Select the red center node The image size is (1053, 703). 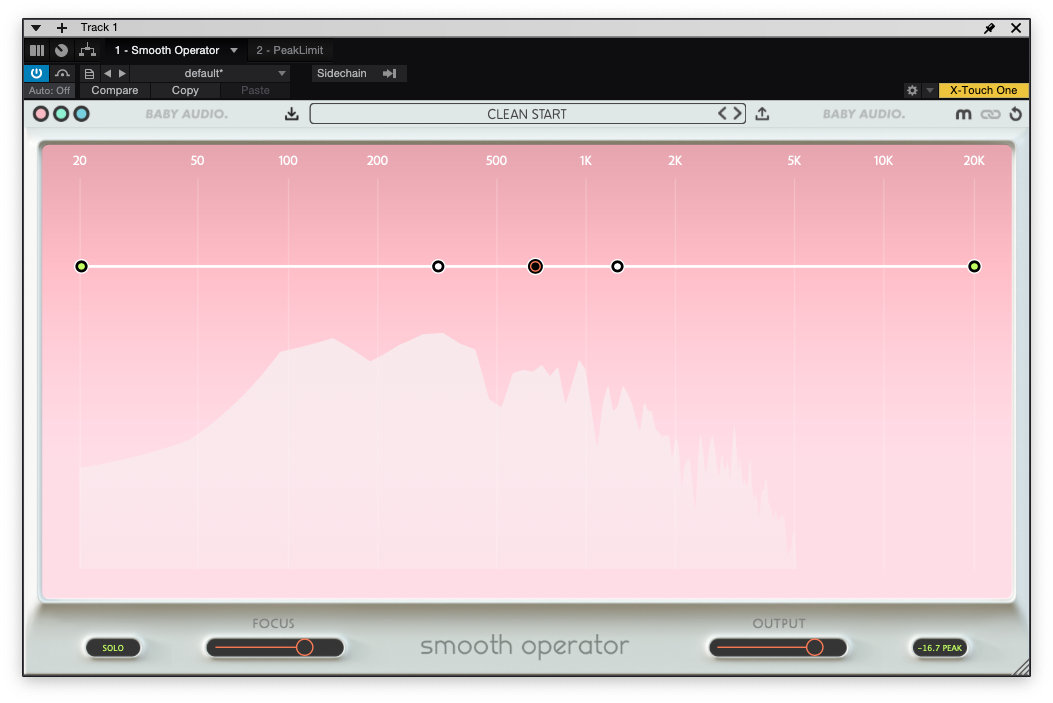pyautogui.click(x=535, y=267)
